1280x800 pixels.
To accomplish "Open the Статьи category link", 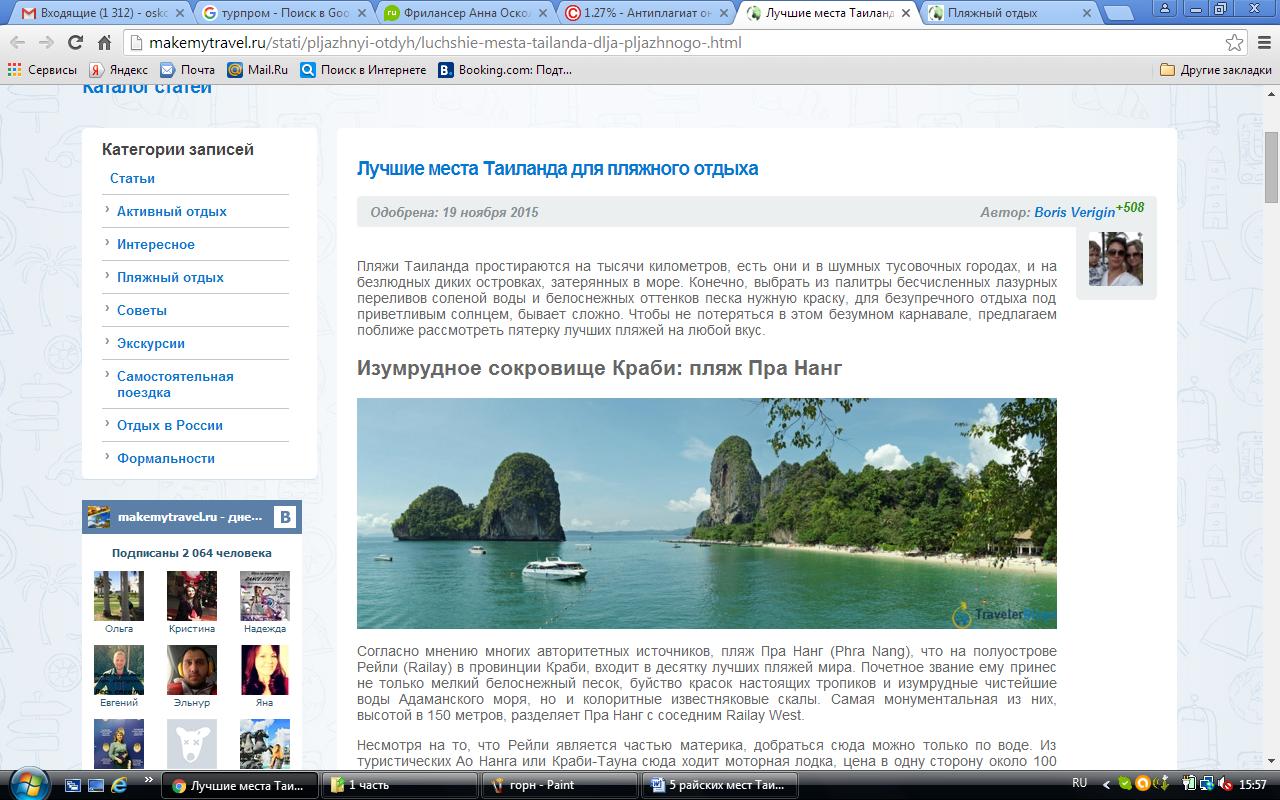I will click(x=132, y=178).
